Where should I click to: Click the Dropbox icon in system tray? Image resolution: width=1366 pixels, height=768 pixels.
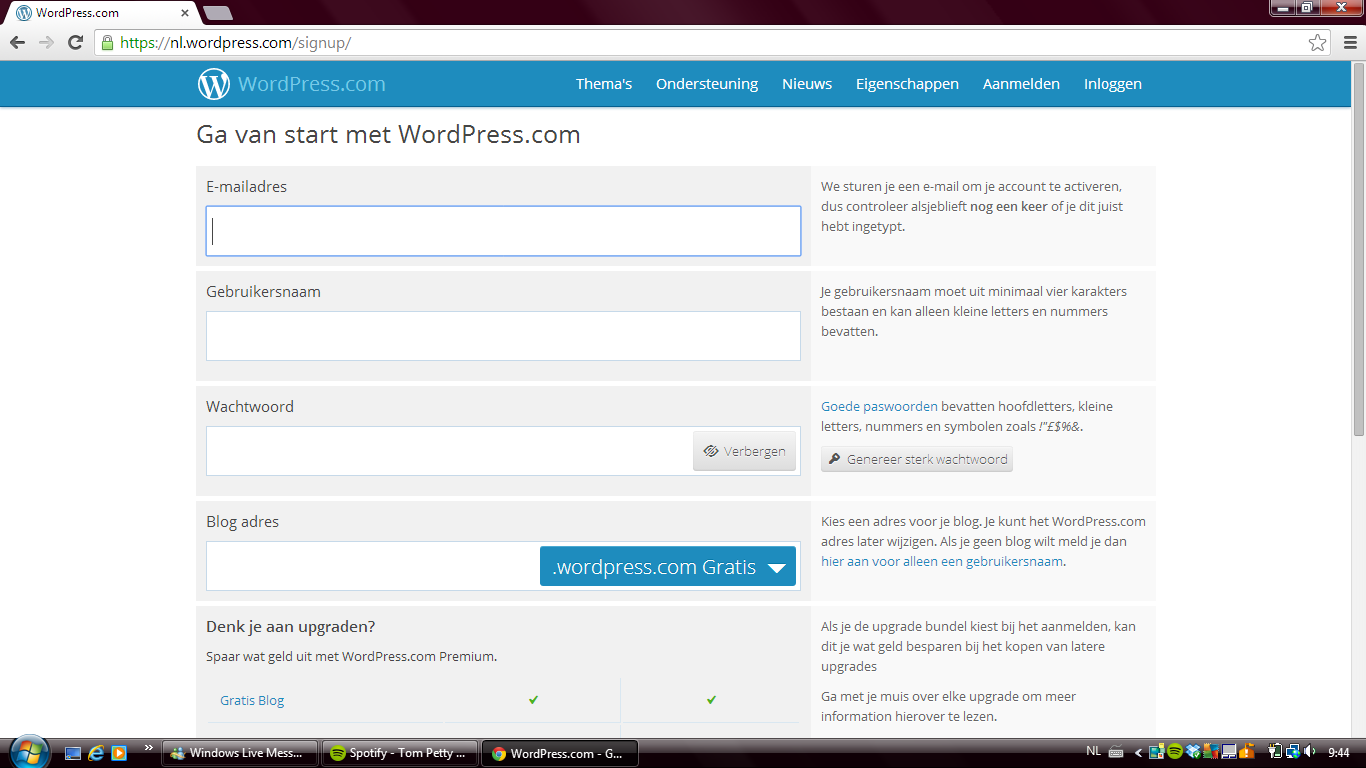coord(1192,752)
